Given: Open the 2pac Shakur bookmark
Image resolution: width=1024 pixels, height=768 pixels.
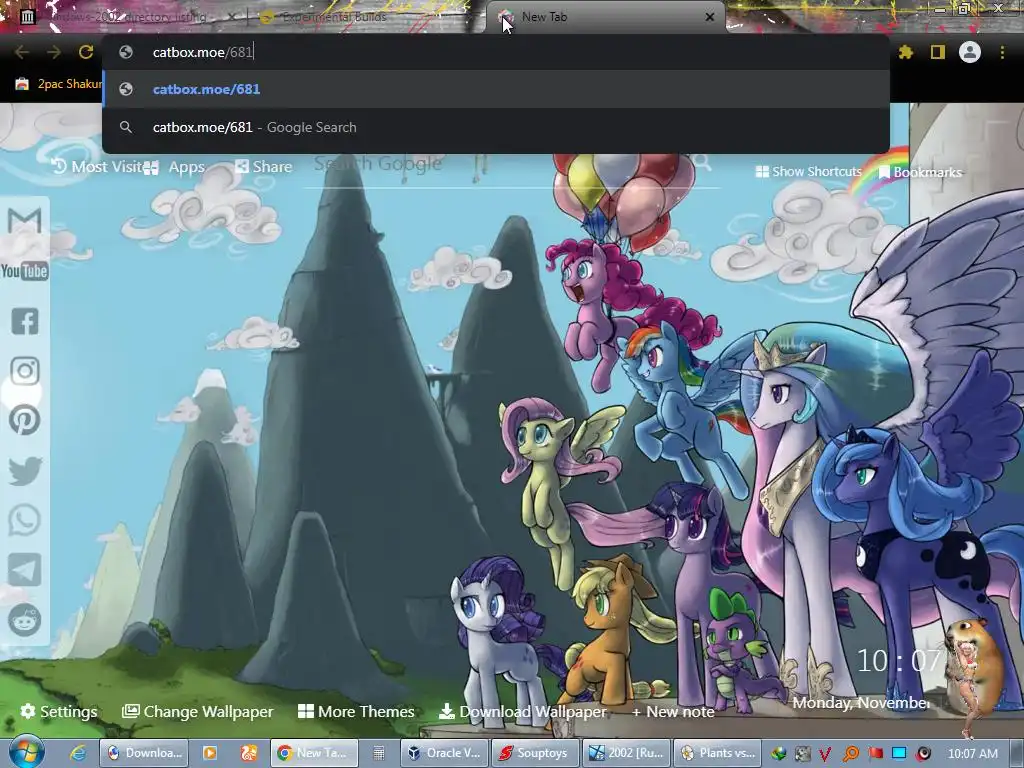Looking at the screenshot, I should coord(58,84).
